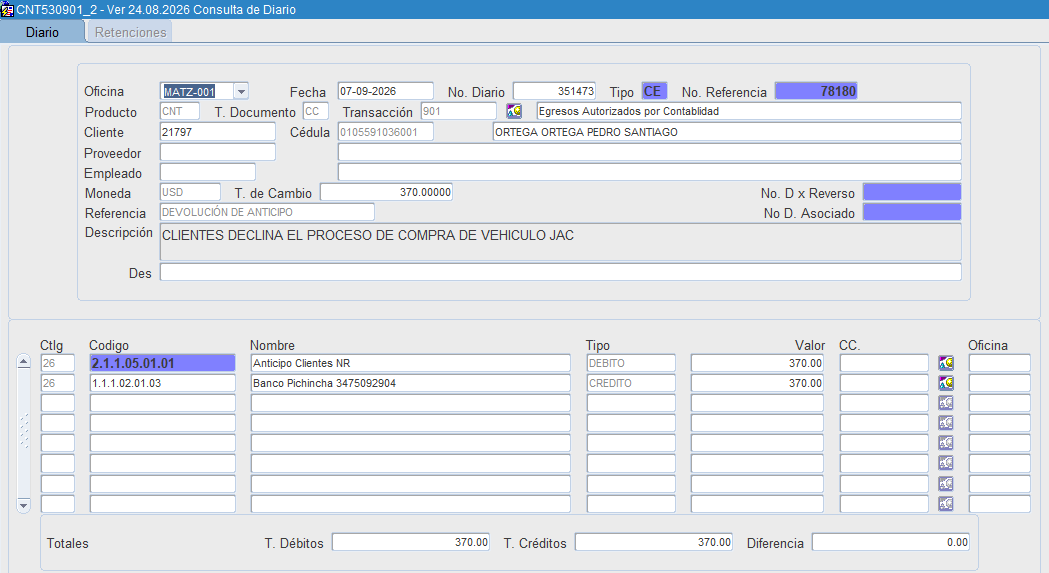Screen dimensions: 1049x573
Task: Select the Tipo field showing CE
Action: click(x=654, y=91)
